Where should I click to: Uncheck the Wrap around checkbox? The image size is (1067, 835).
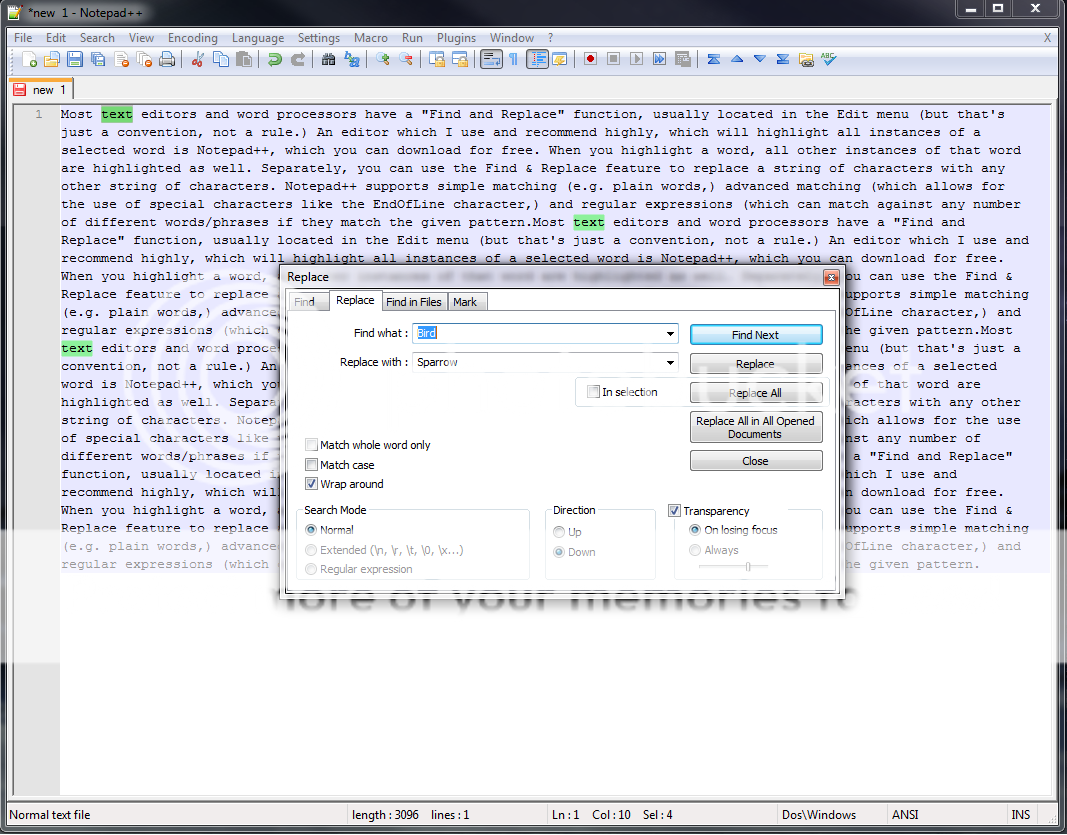click(x=311, y=484)
